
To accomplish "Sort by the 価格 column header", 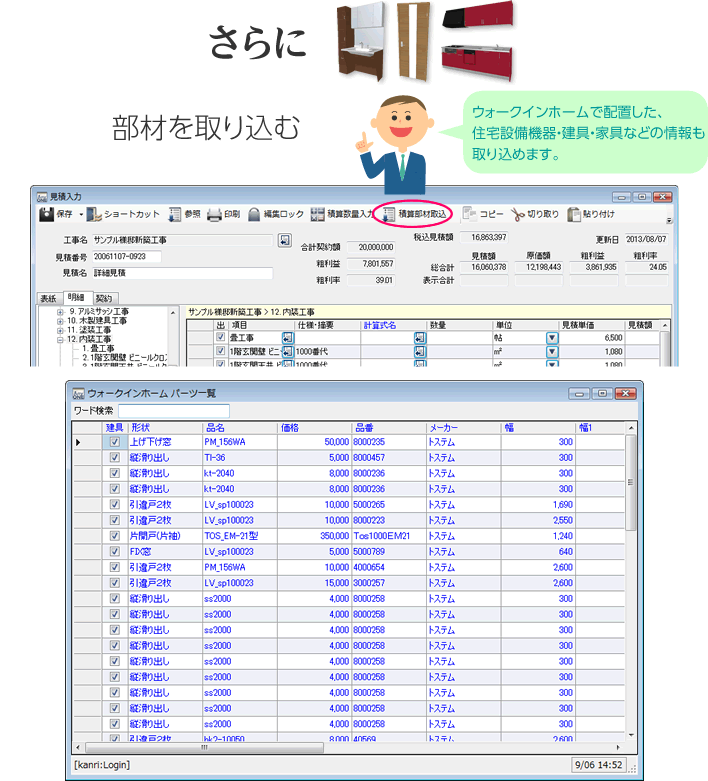I will 314,427.
